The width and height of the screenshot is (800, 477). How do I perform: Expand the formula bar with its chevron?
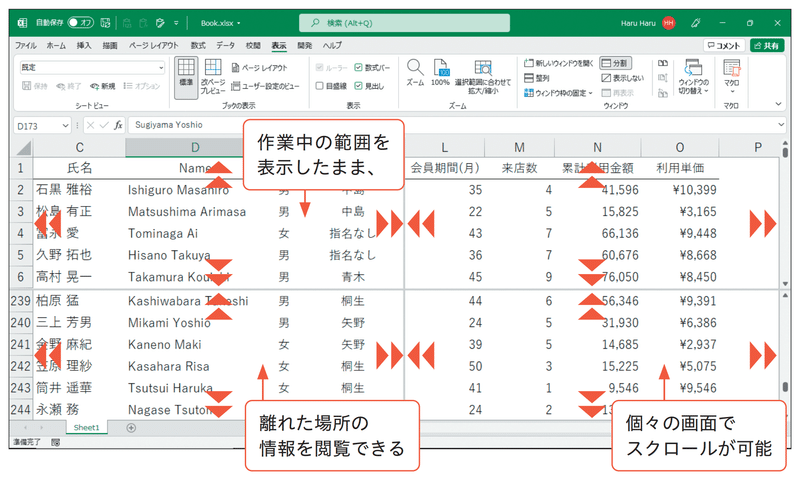(781, 125)
